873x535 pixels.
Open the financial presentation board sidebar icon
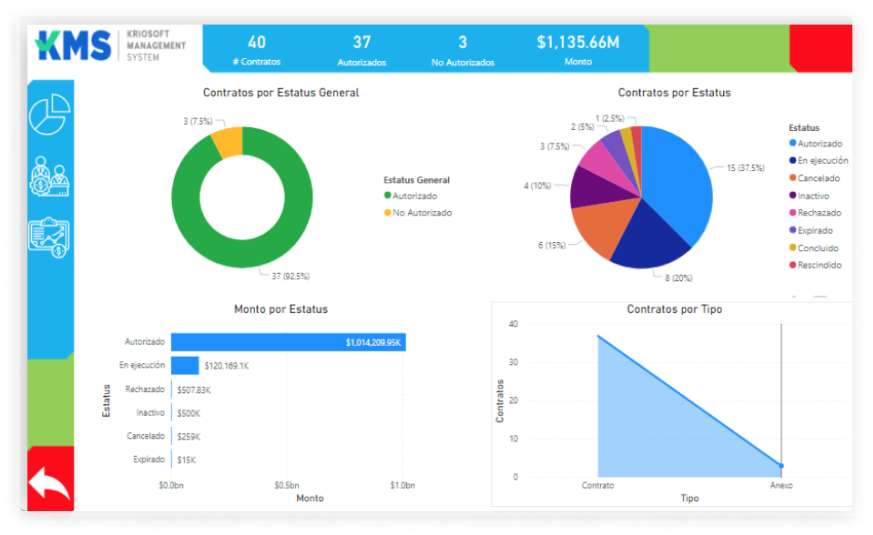click(x=50, y=238)
